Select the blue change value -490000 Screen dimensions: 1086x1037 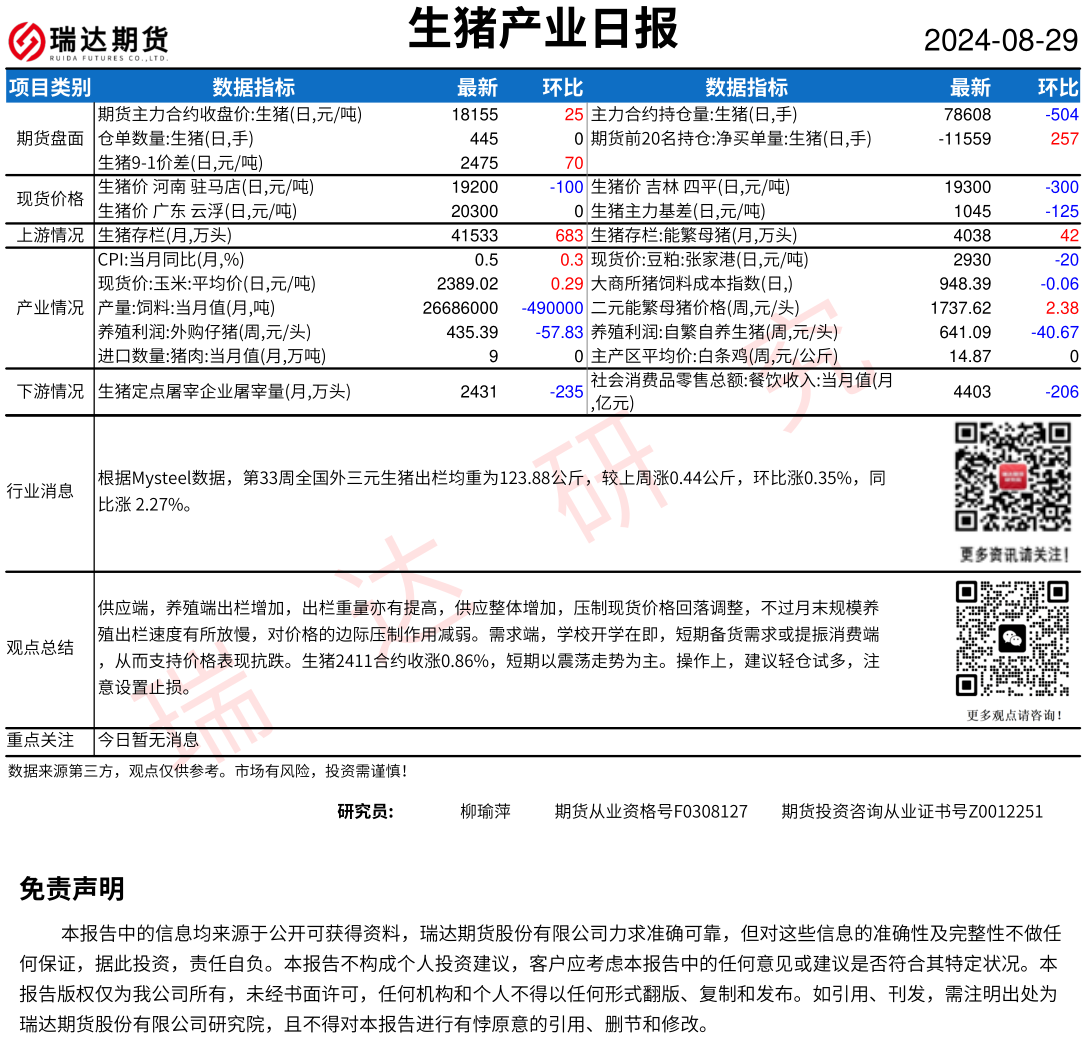click(553, 308)
